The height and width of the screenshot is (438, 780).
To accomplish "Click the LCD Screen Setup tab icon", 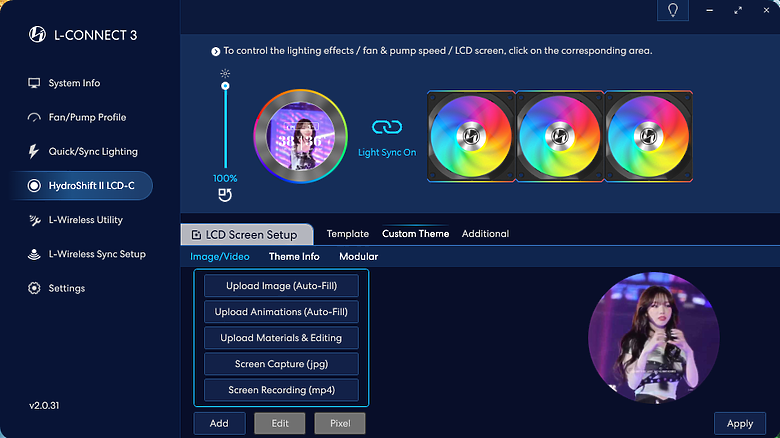I will pyautogui.click(x=196, y=234).
